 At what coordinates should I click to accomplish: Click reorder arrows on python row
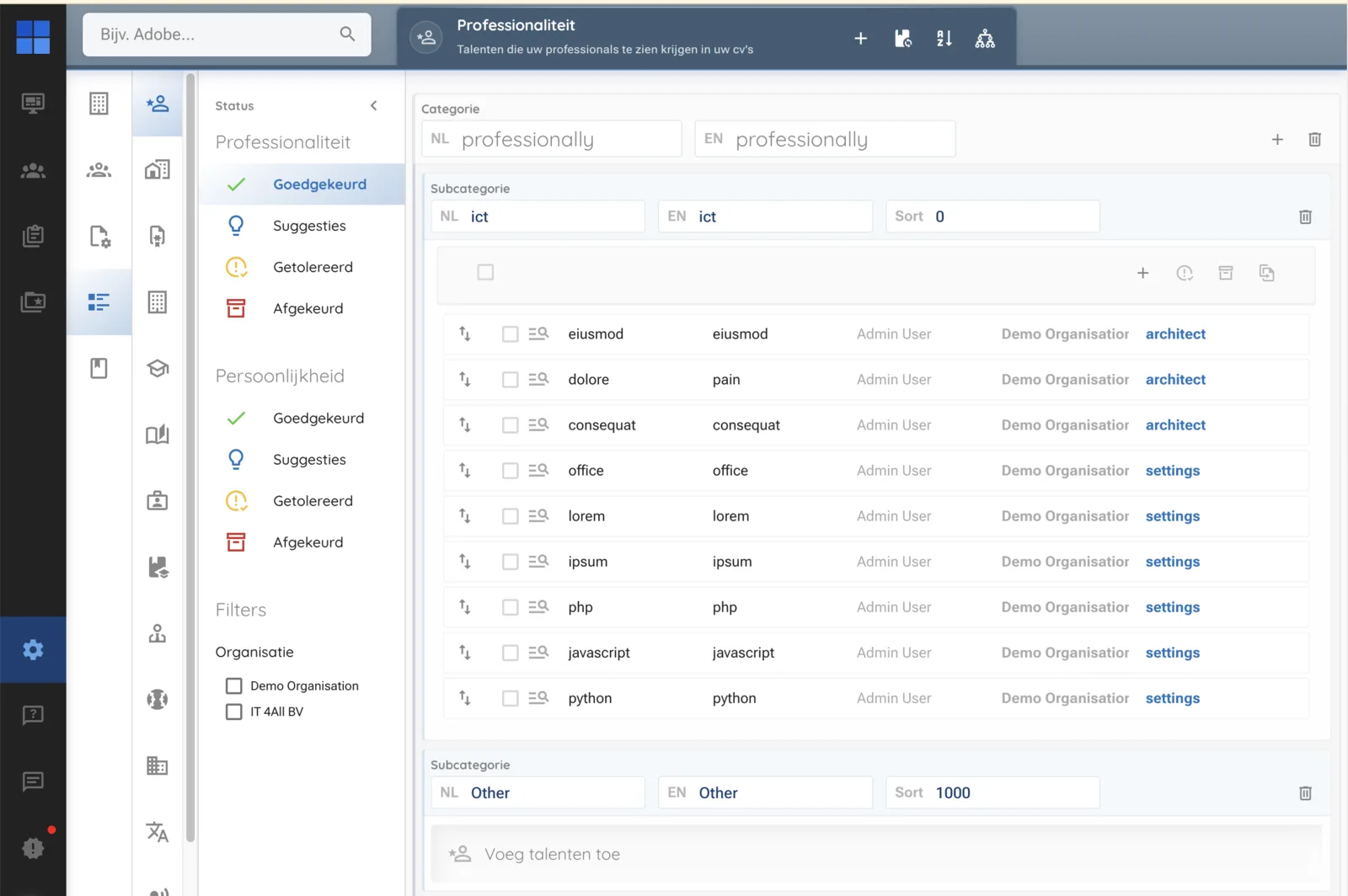tap(464, 697)
